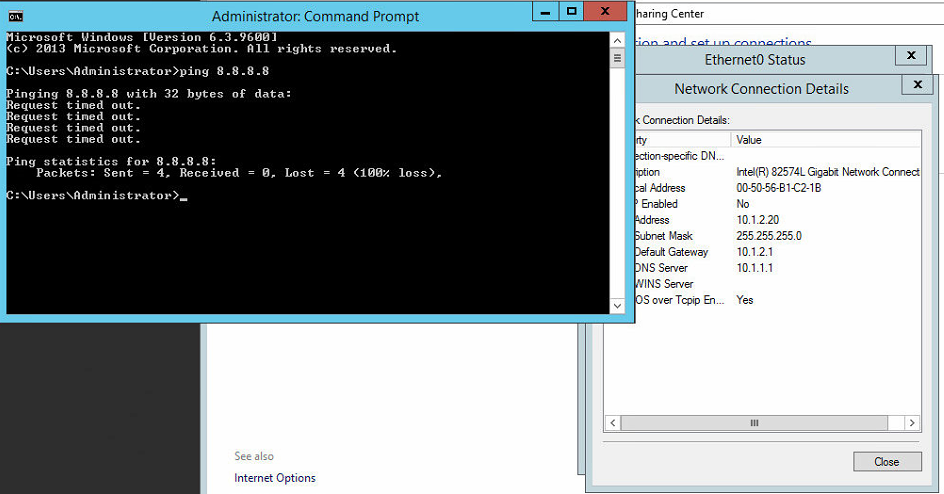Viewport: 944px width, 494px height.
Task: Click the Command Prompt scroll up arrow
Action: 617,40
